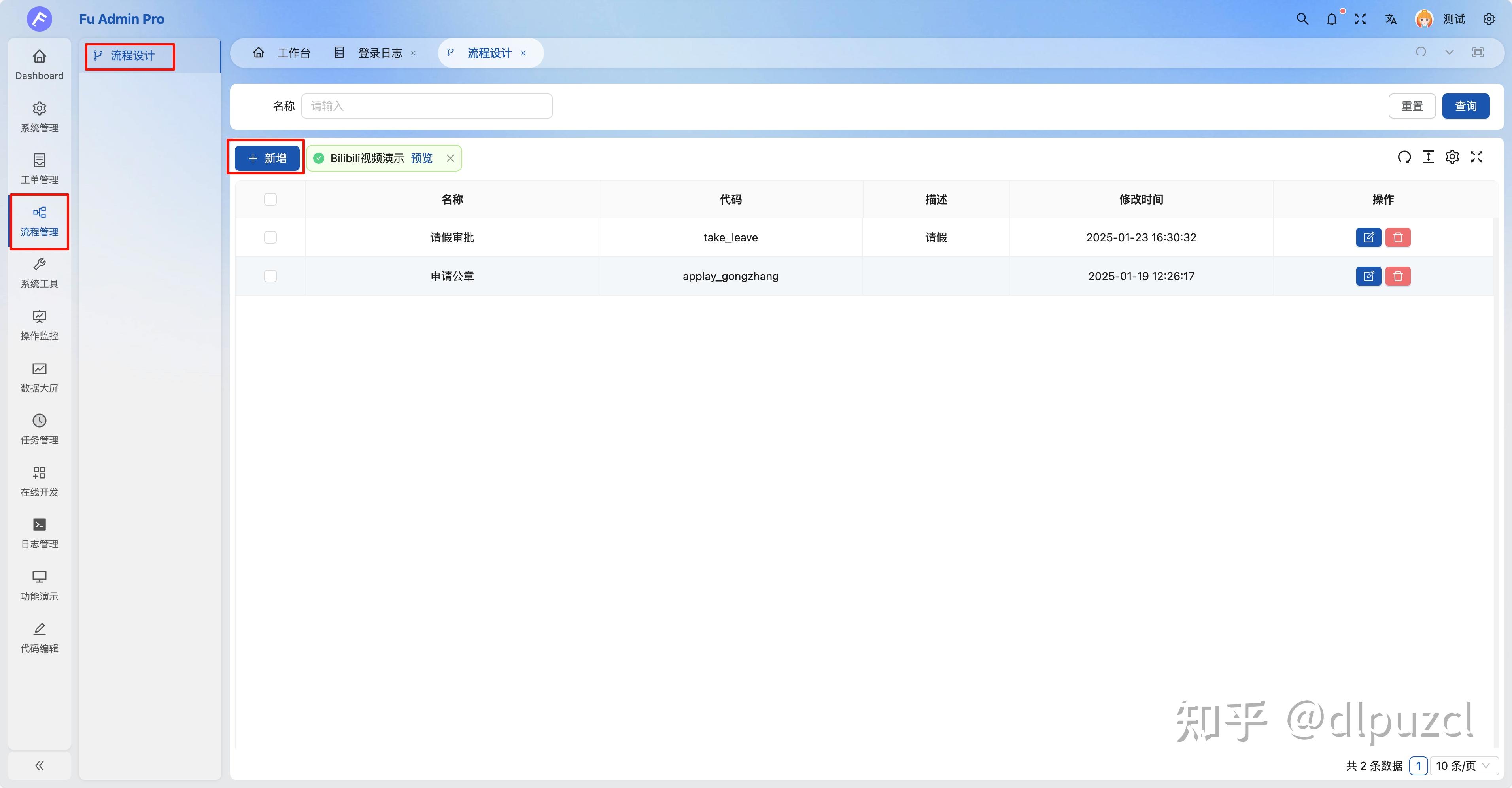Select 流程设计 in the secondary menu
The image size is (1512, 788).
(130, 56)
